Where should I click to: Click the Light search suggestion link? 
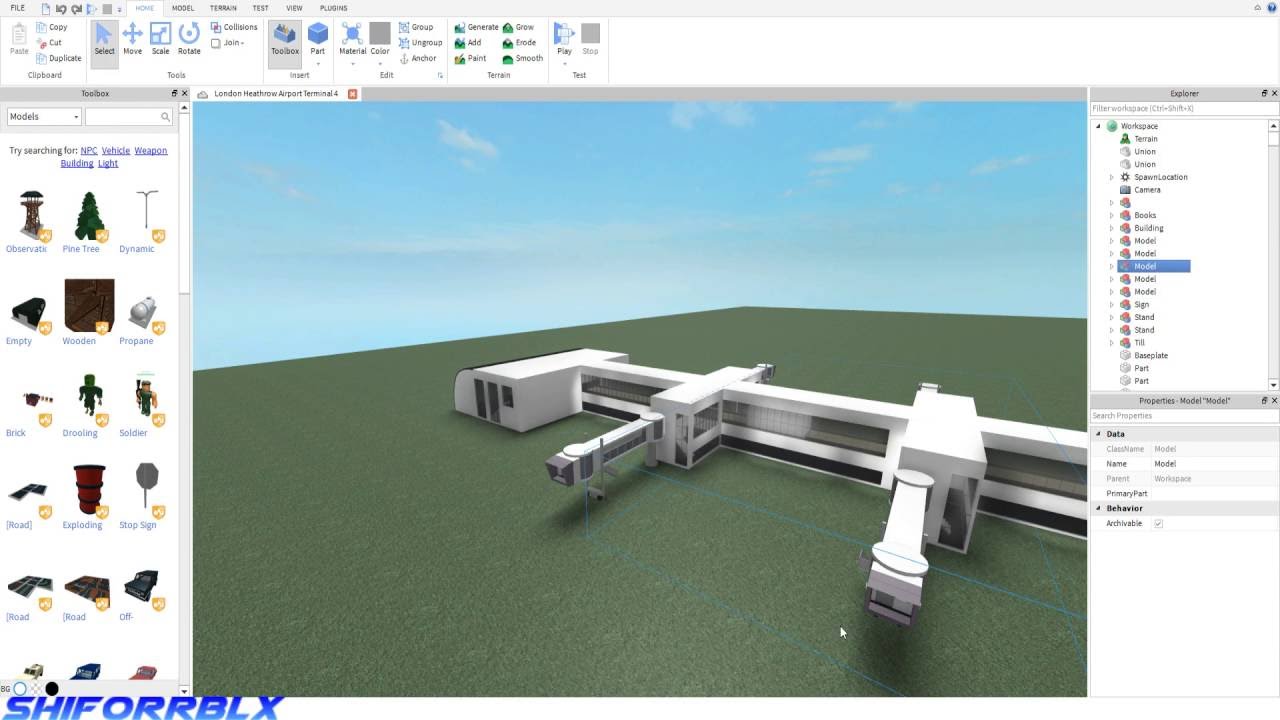(x=108, y=163)
